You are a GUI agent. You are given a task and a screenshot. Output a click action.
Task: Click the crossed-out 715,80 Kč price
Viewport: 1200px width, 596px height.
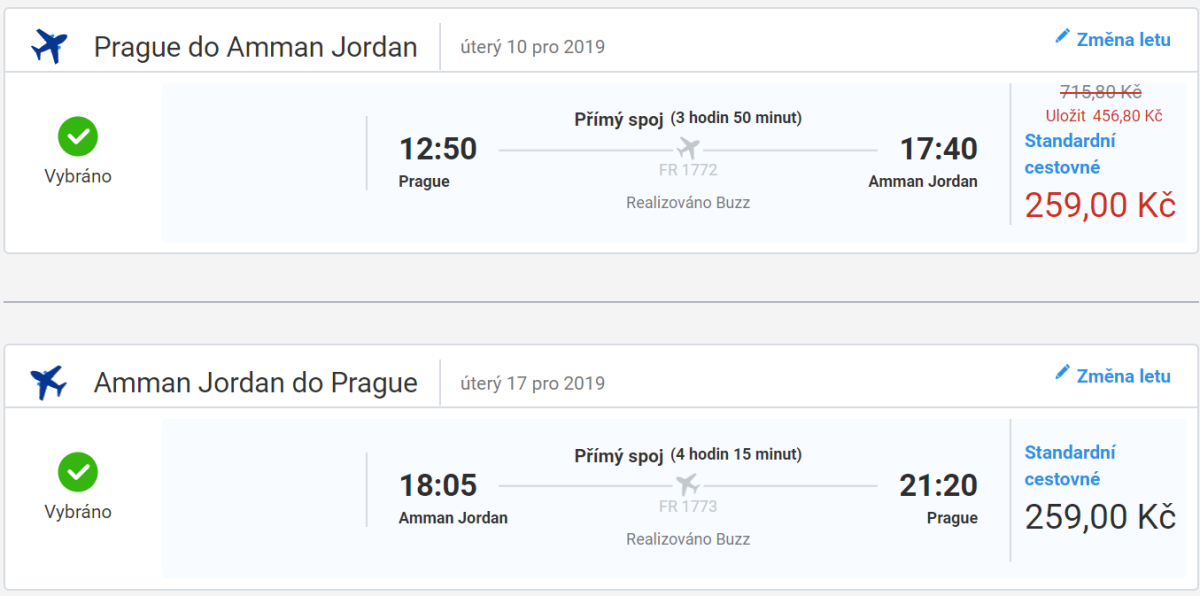[1100, 92]
